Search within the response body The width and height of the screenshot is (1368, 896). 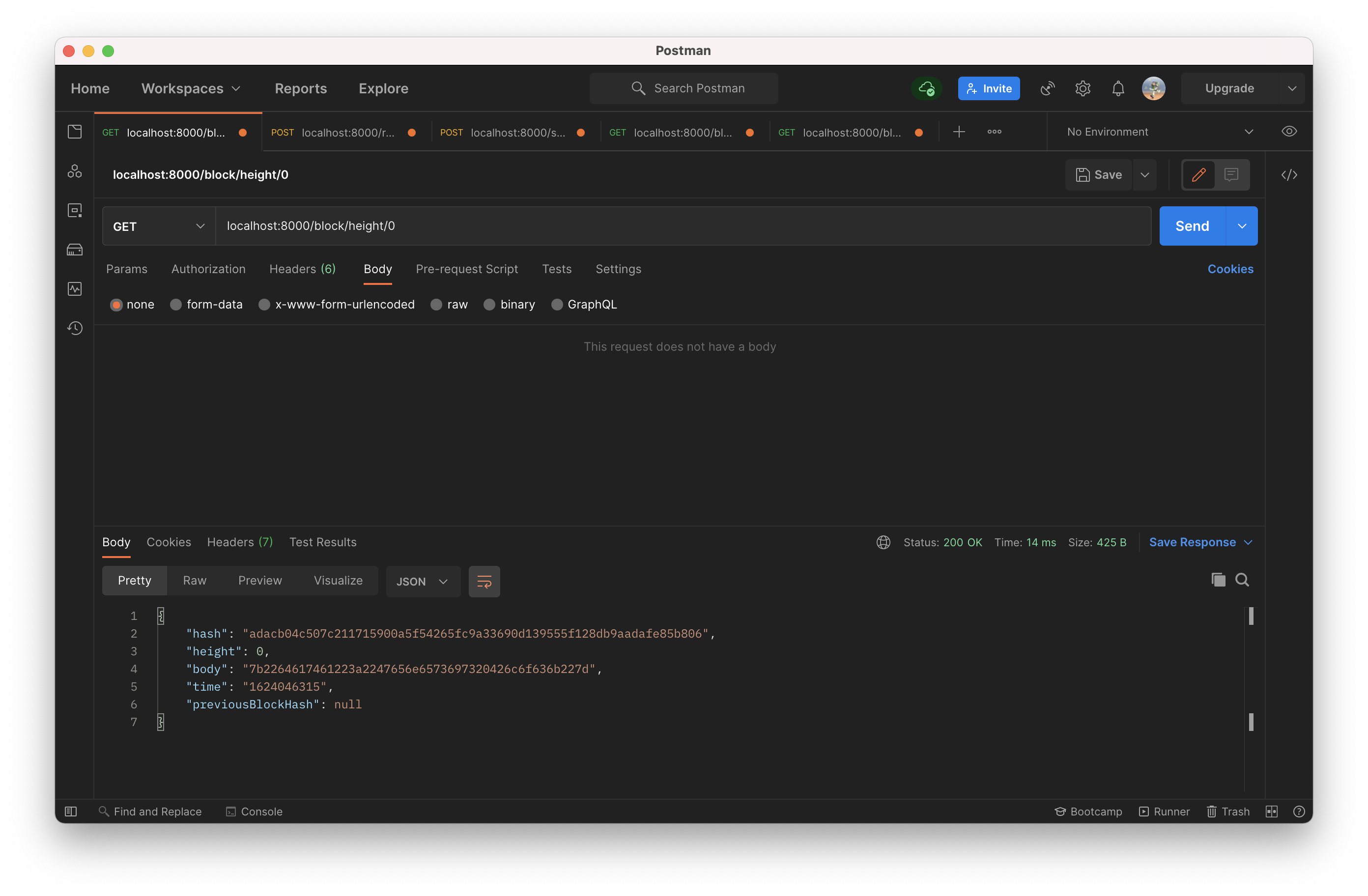point(1243,580)
